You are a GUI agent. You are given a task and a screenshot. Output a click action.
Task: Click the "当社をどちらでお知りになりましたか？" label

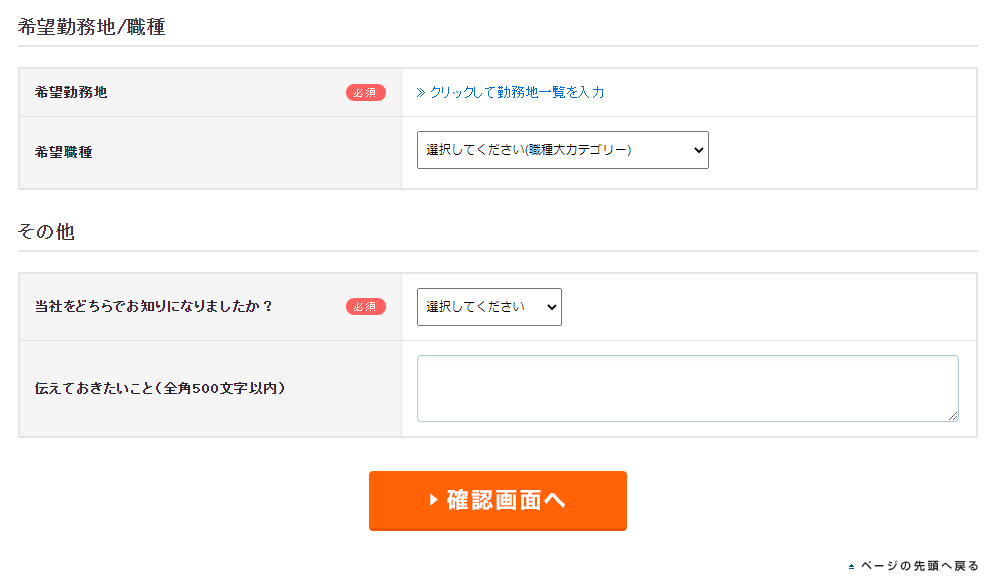[154, 306]
